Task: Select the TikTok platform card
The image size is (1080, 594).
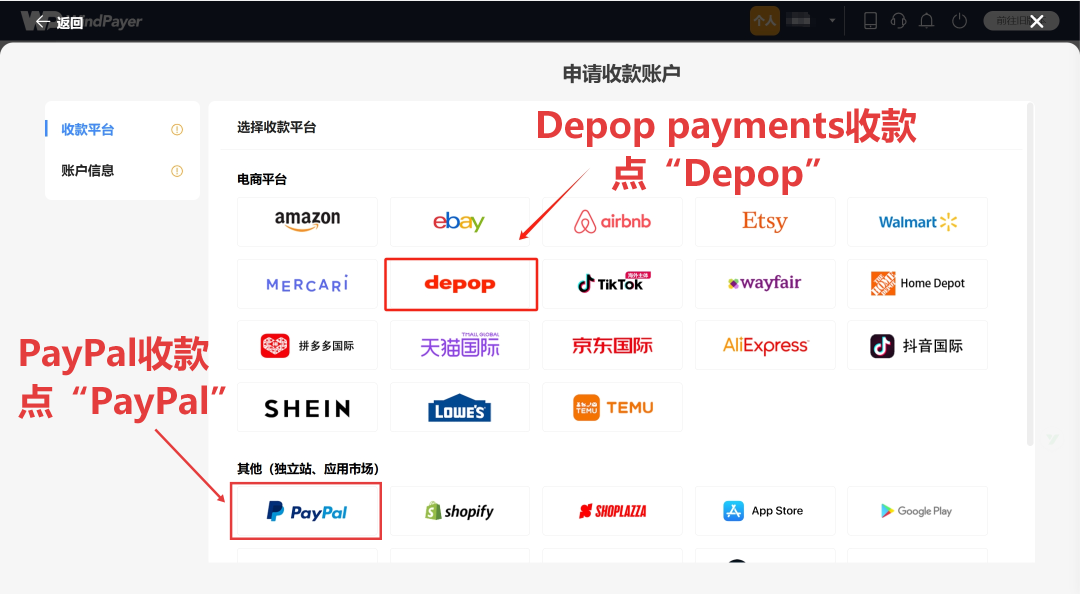Action: pos(612,284)
